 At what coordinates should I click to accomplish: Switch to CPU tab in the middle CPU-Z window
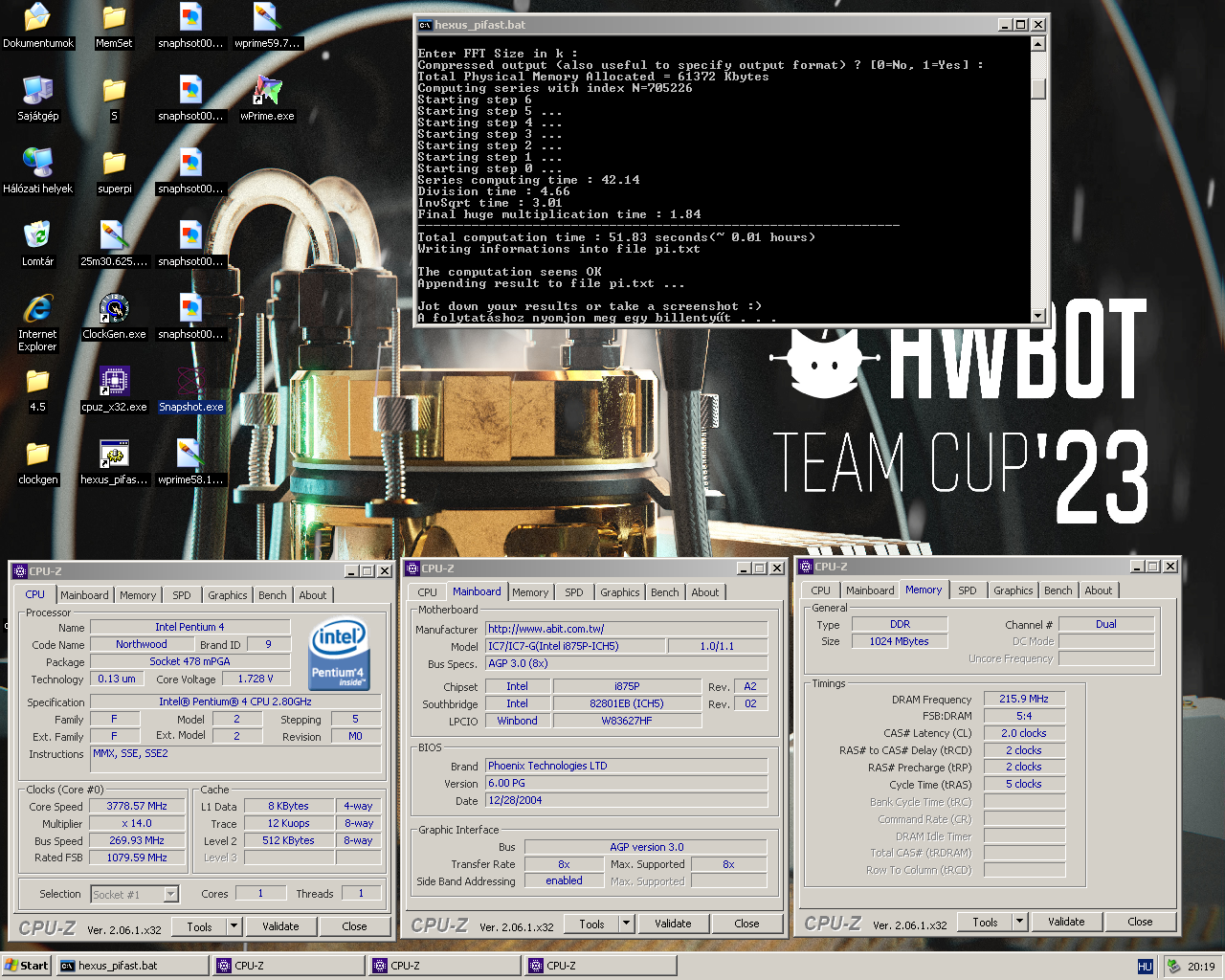tap(428, 592)
